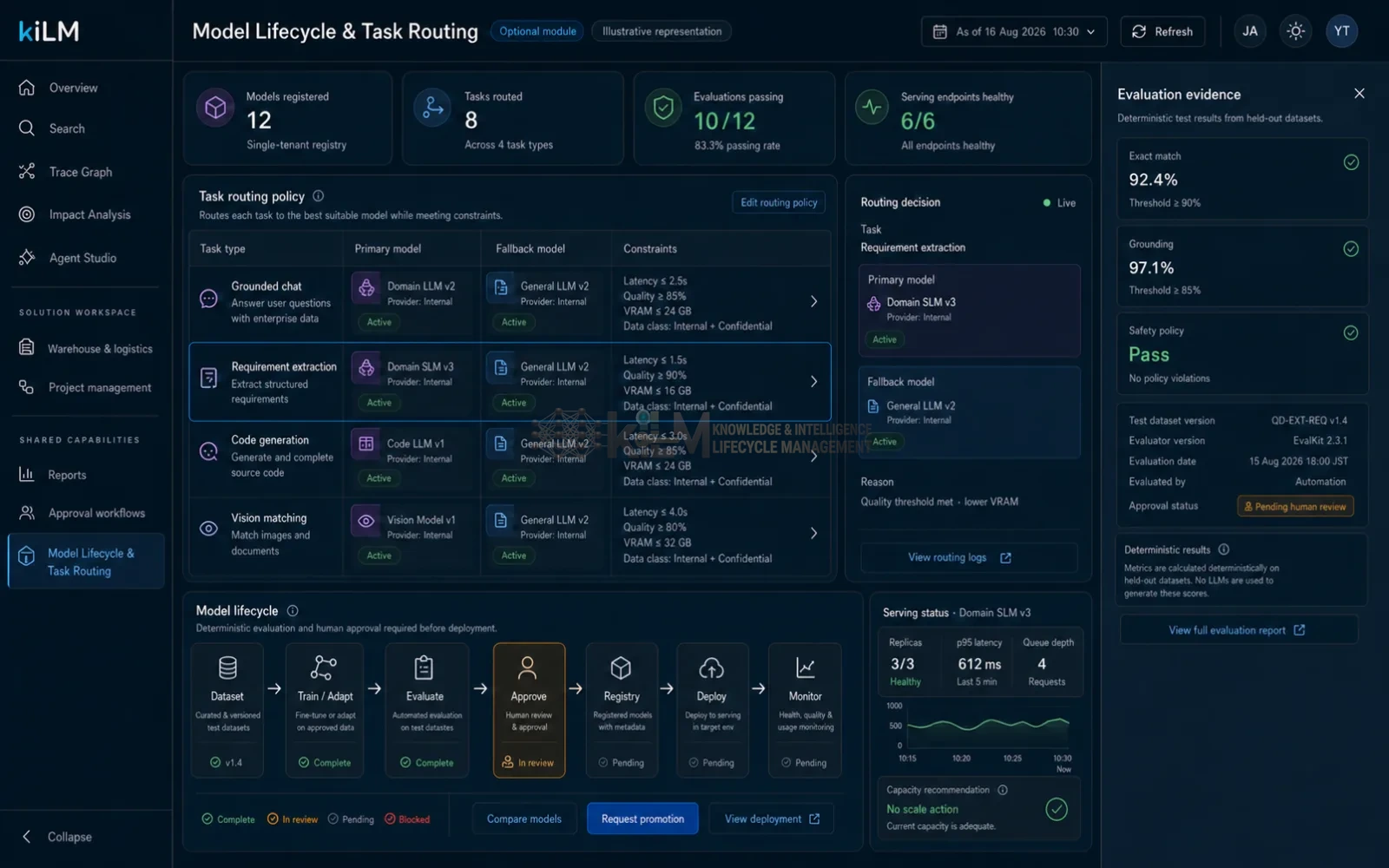Expand the Requirement extraction row chevron
Image resolution: width=1389 pixels, height=868 pixels.
(x=813, y=381)
